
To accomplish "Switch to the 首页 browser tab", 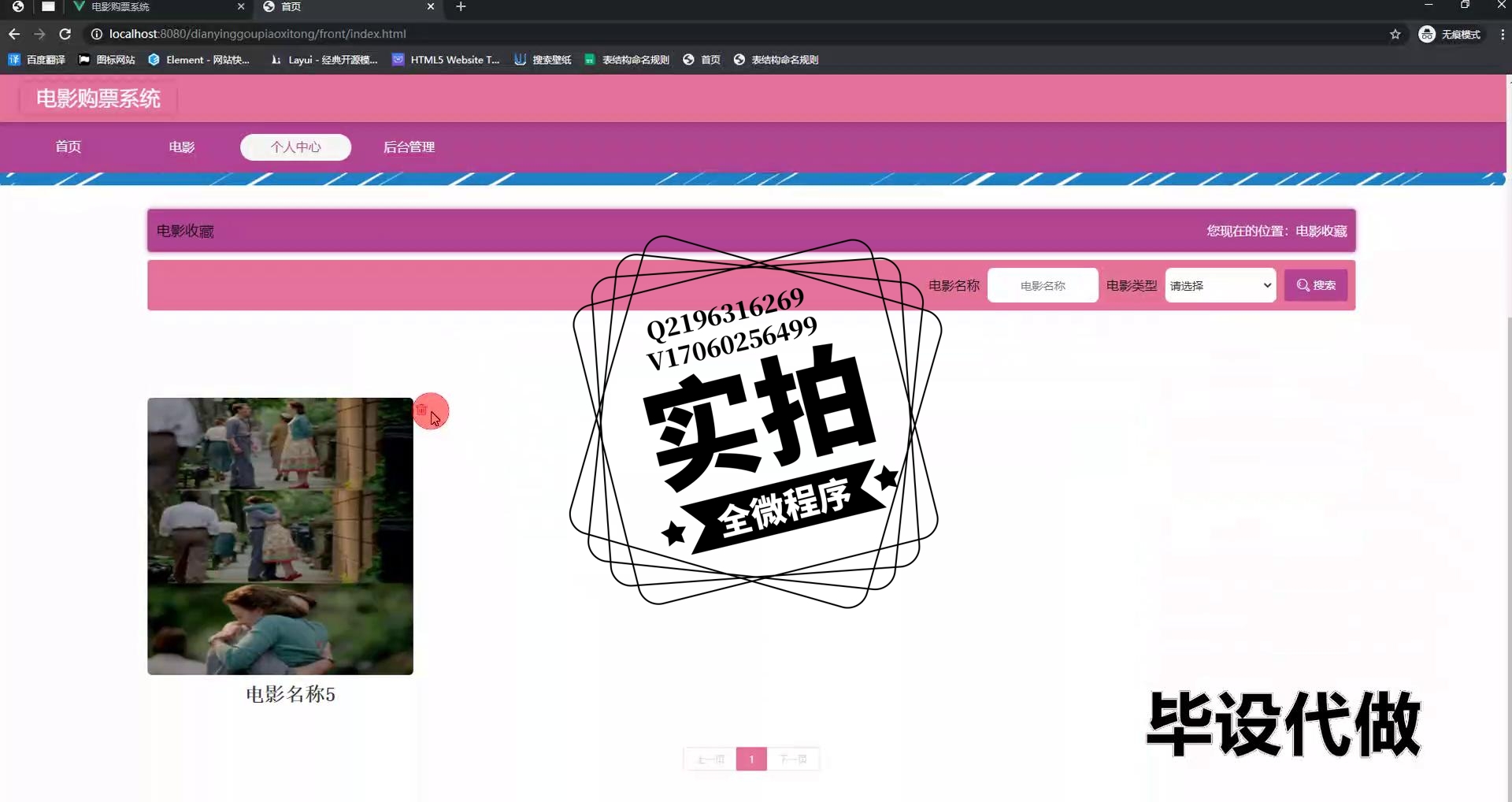I will pyautogui.click(x=349, y=6).
